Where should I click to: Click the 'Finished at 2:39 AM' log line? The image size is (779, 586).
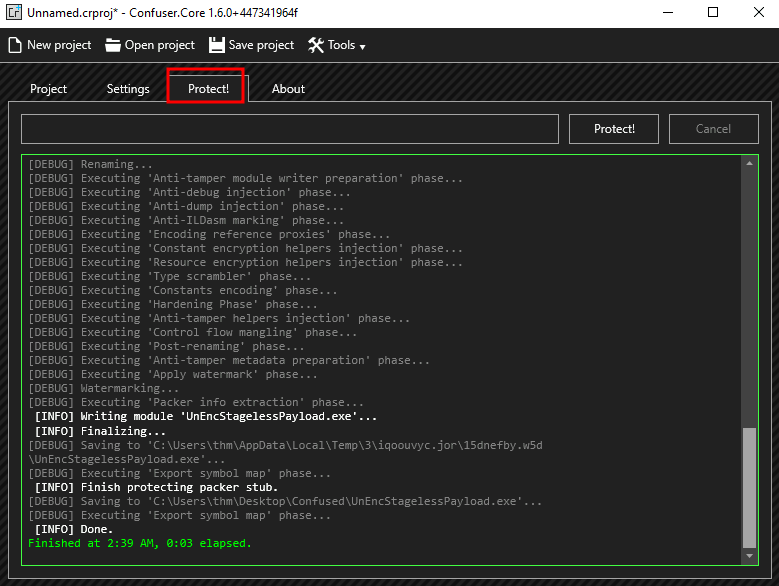[x=140, y=544]
